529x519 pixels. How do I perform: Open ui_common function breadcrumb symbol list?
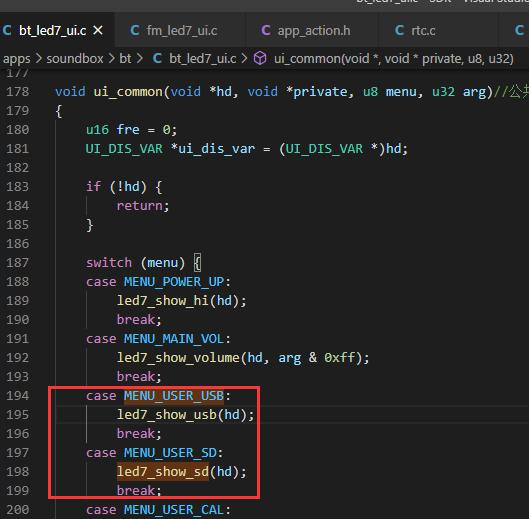394,59
